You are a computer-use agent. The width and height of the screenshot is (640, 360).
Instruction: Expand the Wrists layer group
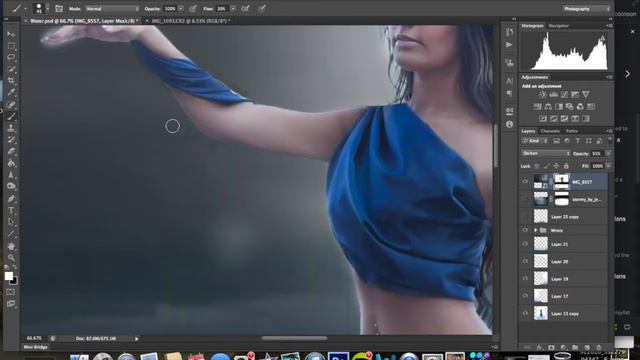(536, 230)
